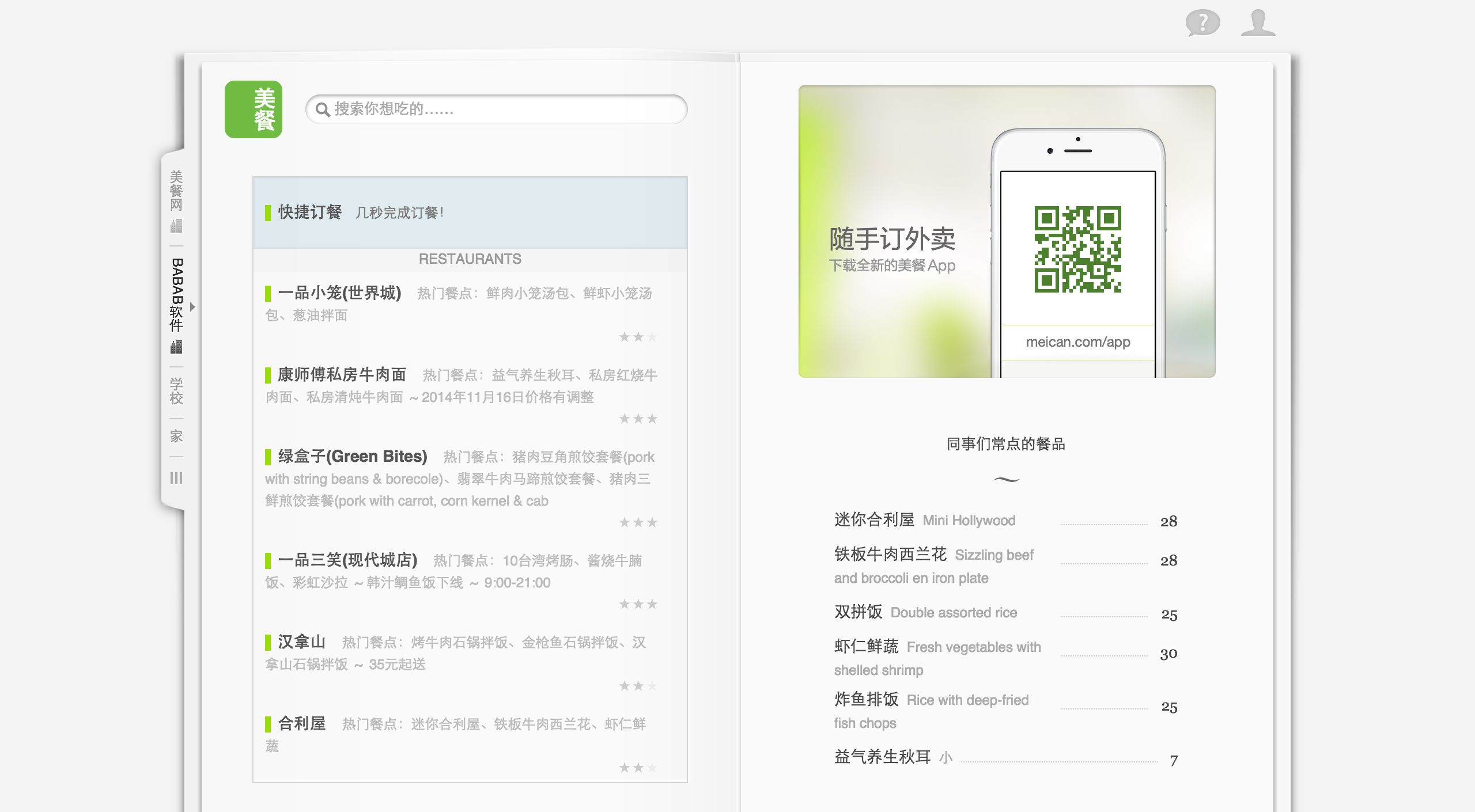Open the user account profile icon
The width and height of the screenshot is (1475, 812).
coord(1258,22)
